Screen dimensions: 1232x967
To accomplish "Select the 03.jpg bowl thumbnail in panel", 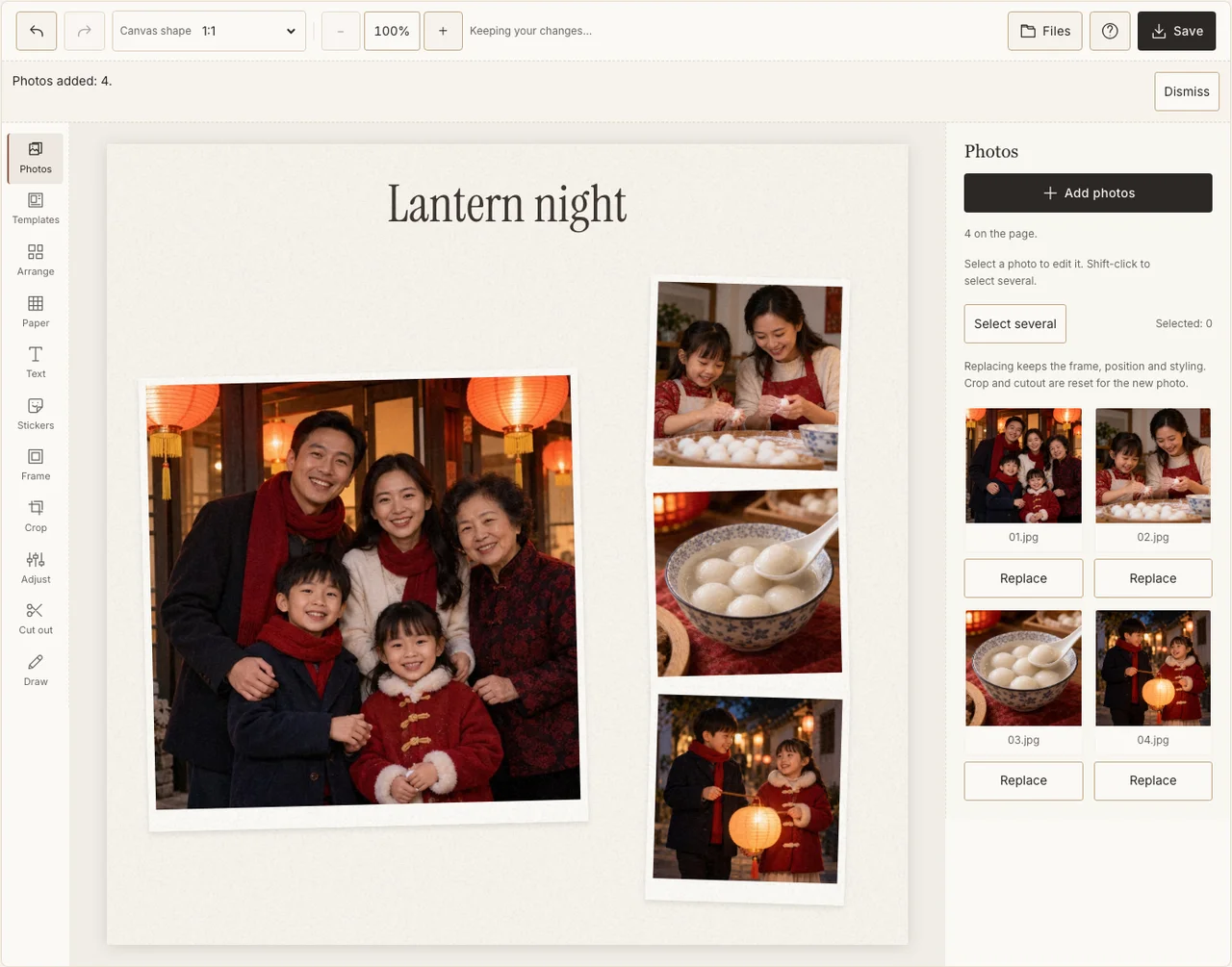I will [1023, 668].
